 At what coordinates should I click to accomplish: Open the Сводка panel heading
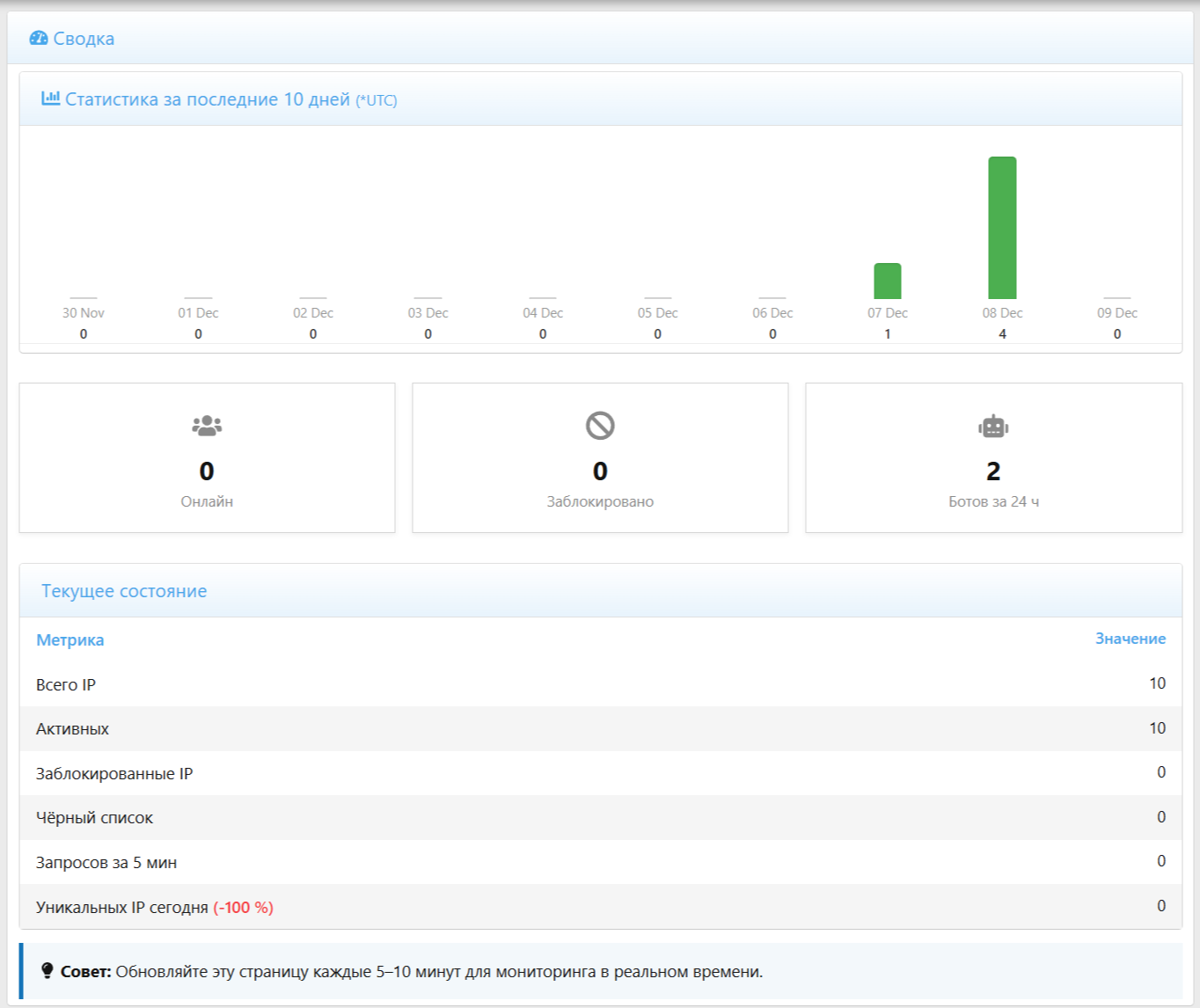pos(84,39)
